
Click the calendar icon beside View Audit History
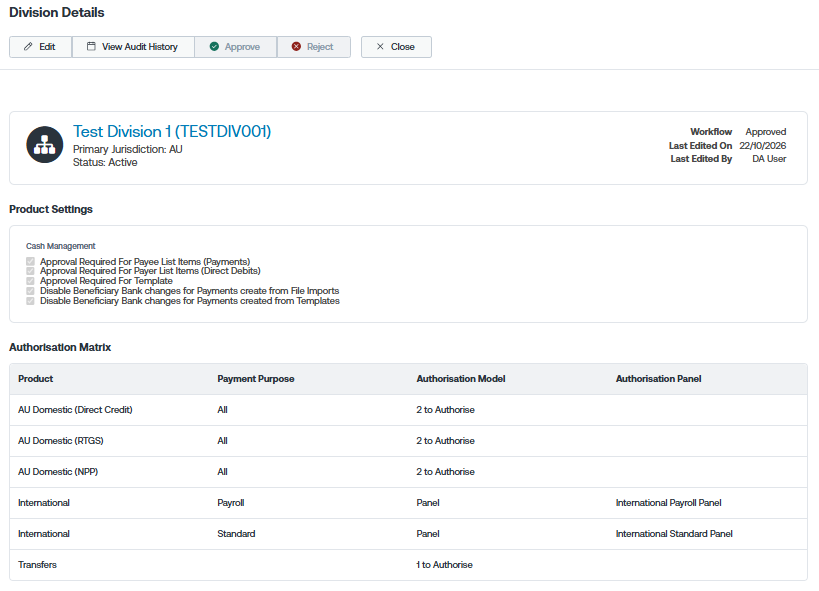tap(91, 47)
